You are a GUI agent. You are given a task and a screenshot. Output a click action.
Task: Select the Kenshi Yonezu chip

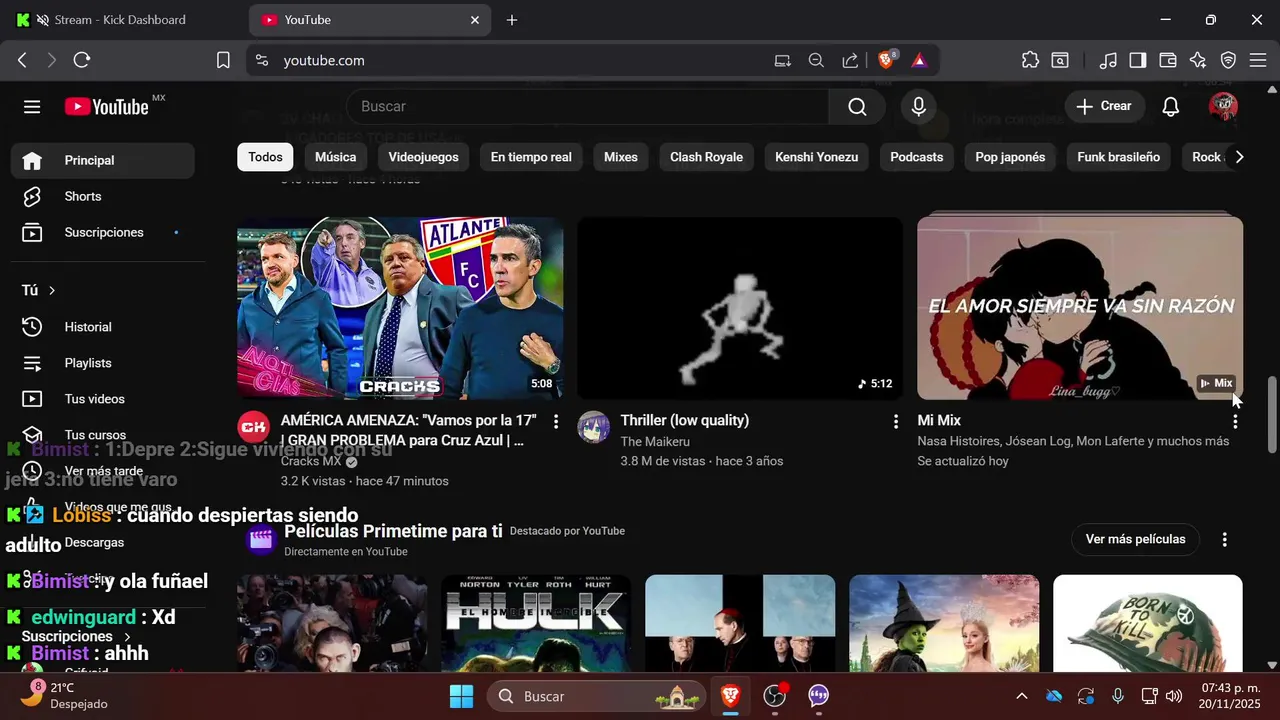coord(816,157)
